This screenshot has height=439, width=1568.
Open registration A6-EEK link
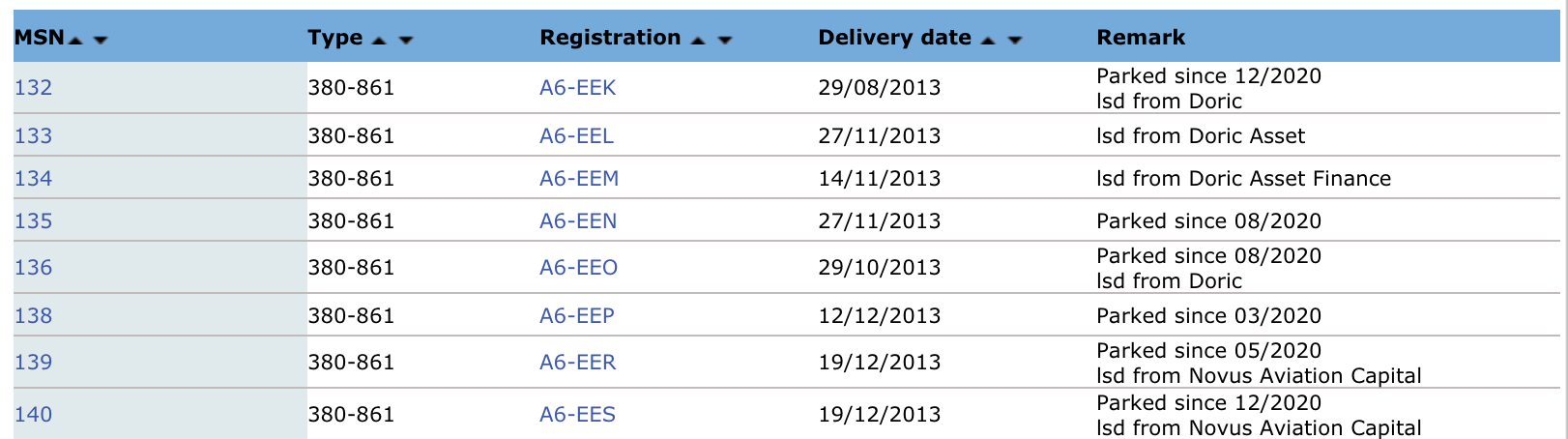[x=578, y=88]
